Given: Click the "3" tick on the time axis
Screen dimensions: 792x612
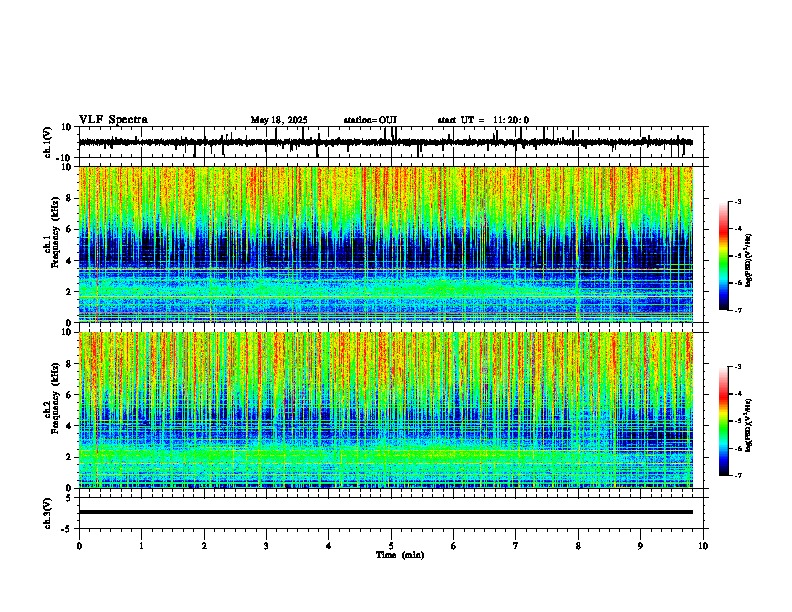Looking at the screenshot, I should pyautogui.click(x=266, y=546).
